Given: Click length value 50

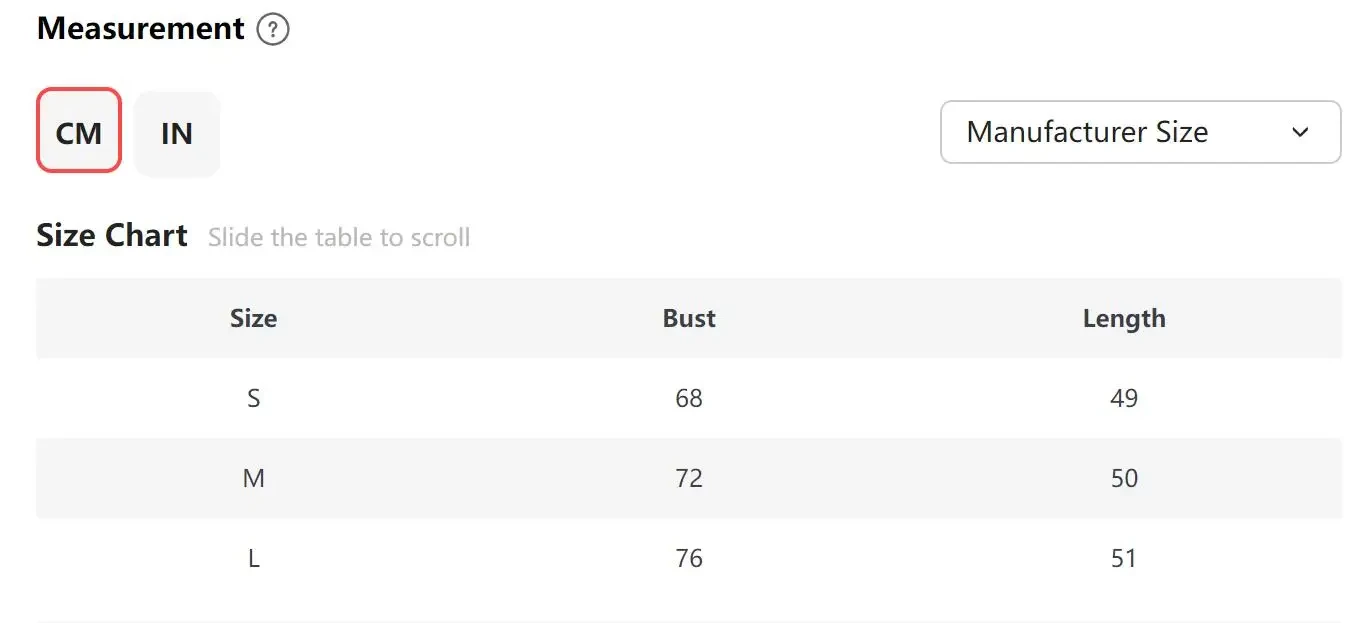Looking at the screenshot, I should click(1124, 478).
